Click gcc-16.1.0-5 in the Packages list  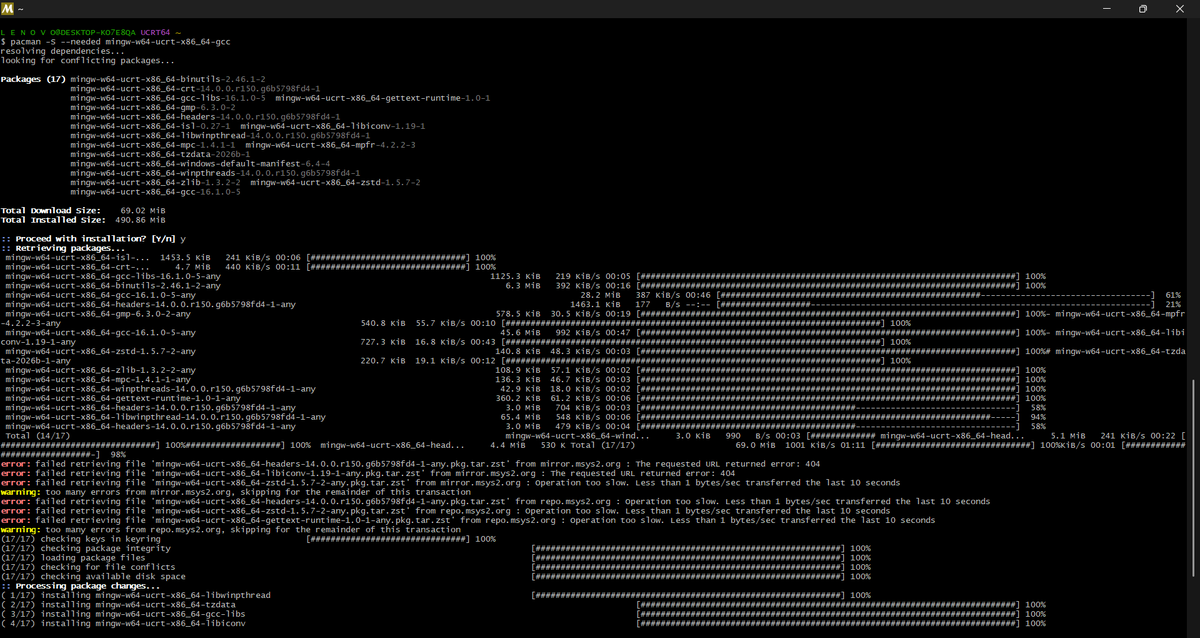pos(155,192)
